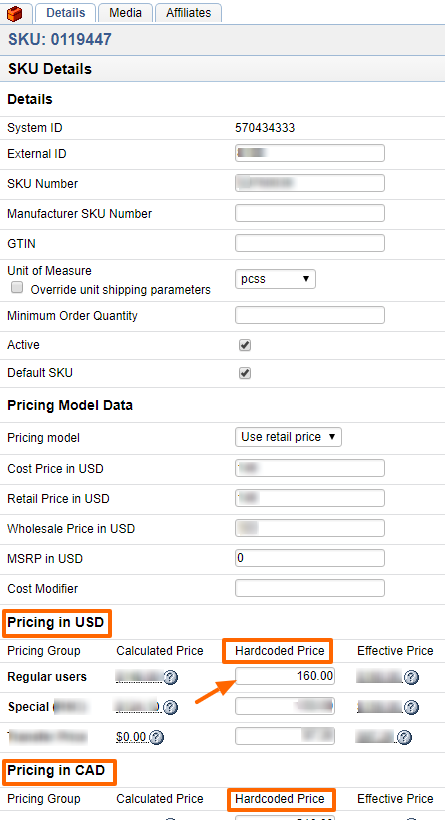Image resolution: width=445 pixels, height=820 pixels.
Task: Uncheck the Default SKU checkbox
Action: point(245,373)
